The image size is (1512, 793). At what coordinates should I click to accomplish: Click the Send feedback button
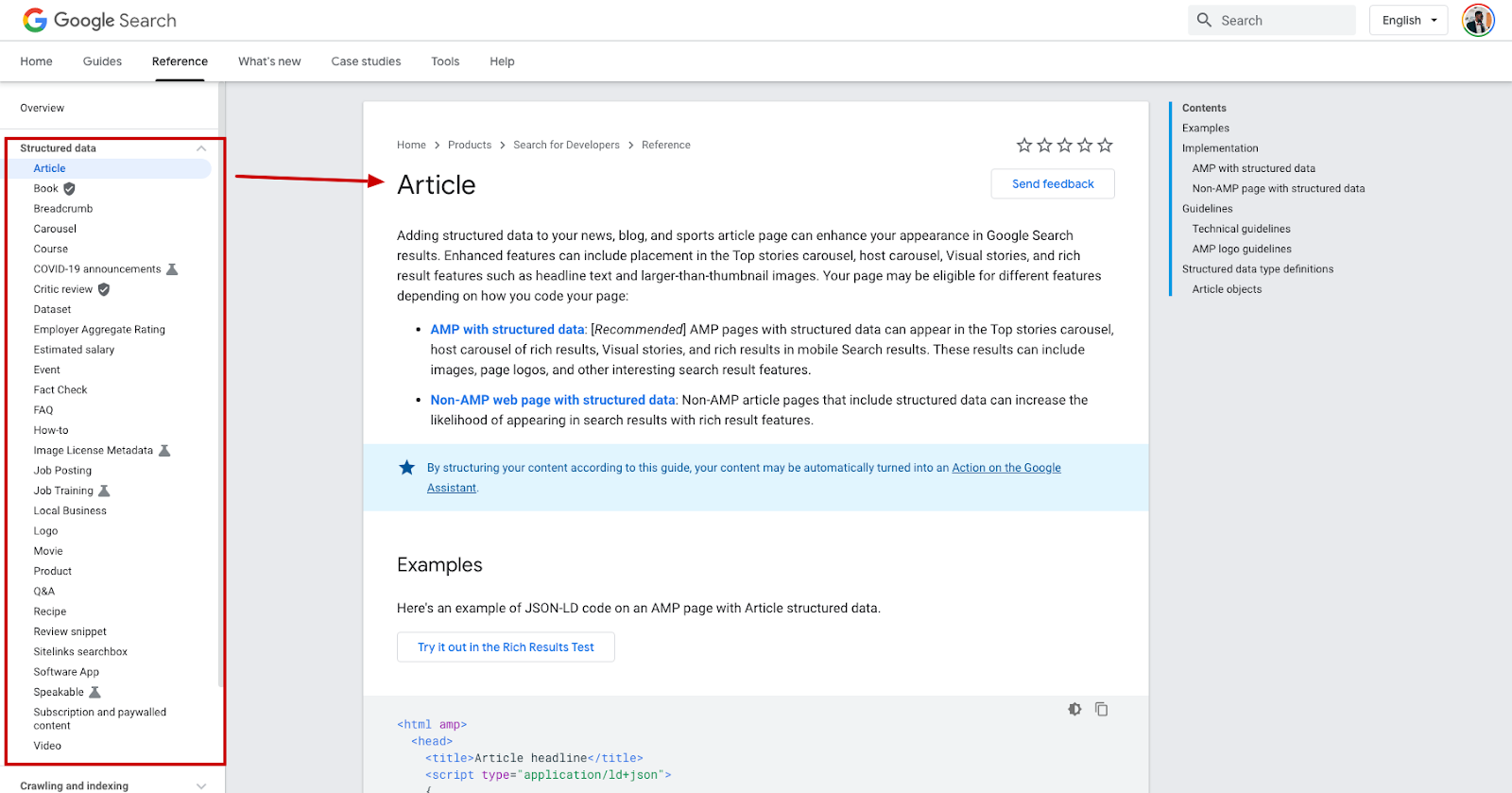point(1053,184)
